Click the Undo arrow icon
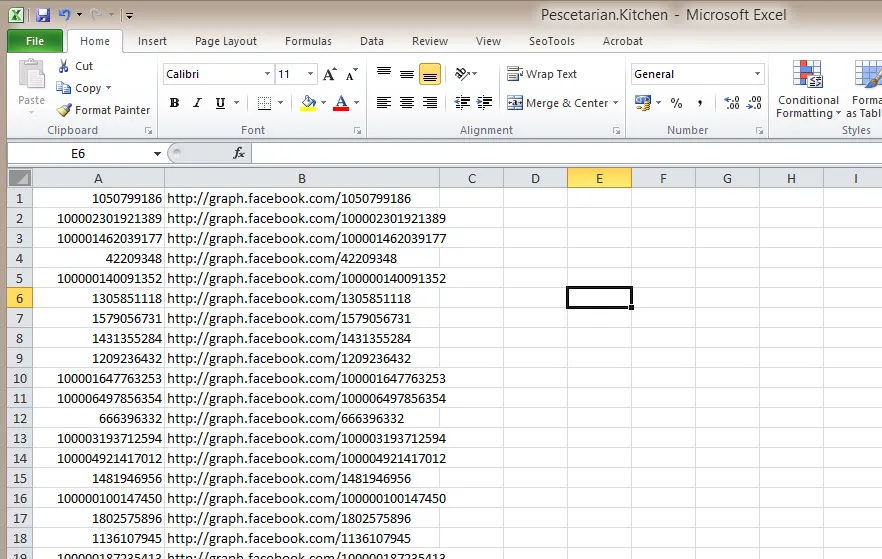 point(65,15)
